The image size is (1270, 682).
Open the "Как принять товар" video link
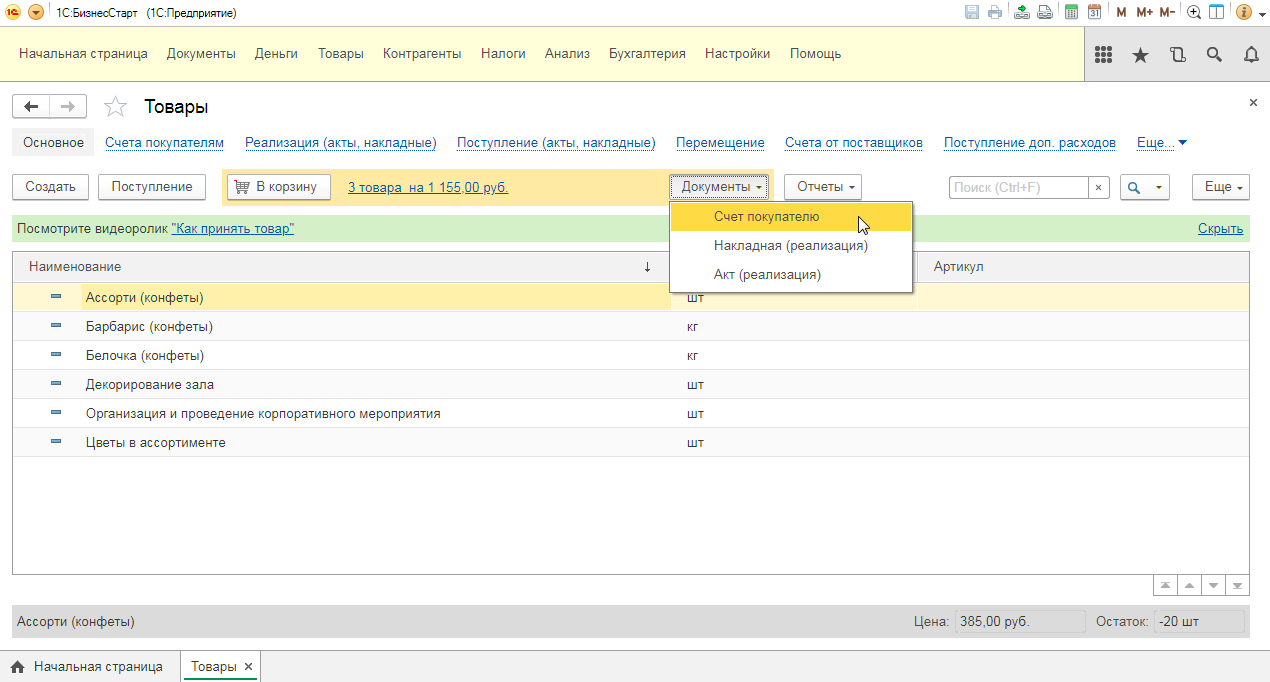pos(232,229)
